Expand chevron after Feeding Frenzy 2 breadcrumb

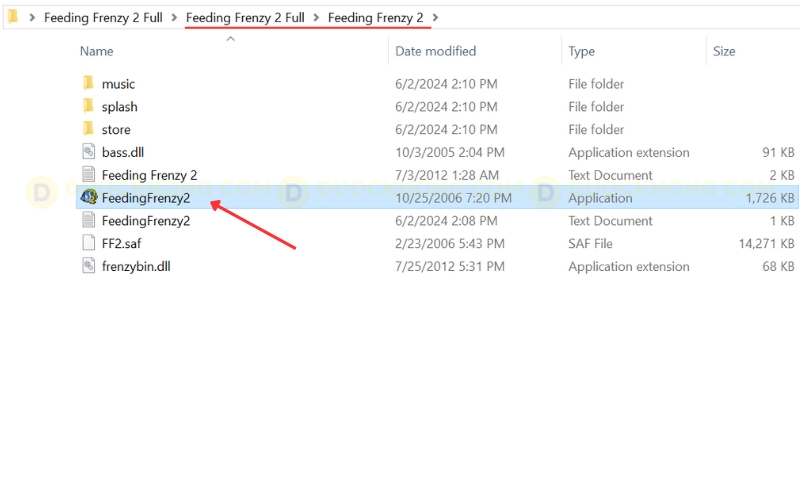point(435,18)
